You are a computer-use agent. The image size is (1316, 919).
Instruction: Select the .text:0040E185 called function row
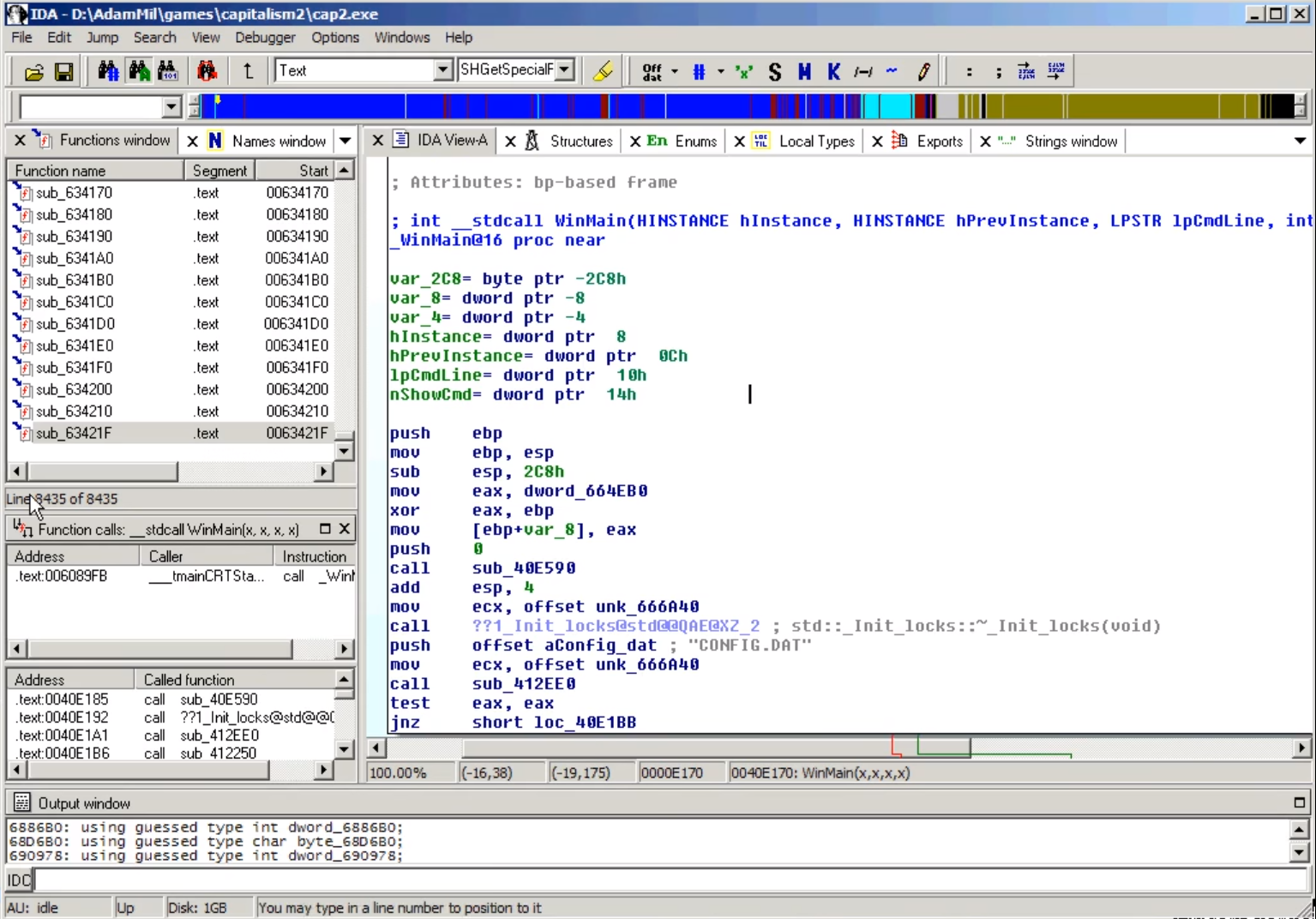point(171,700)
